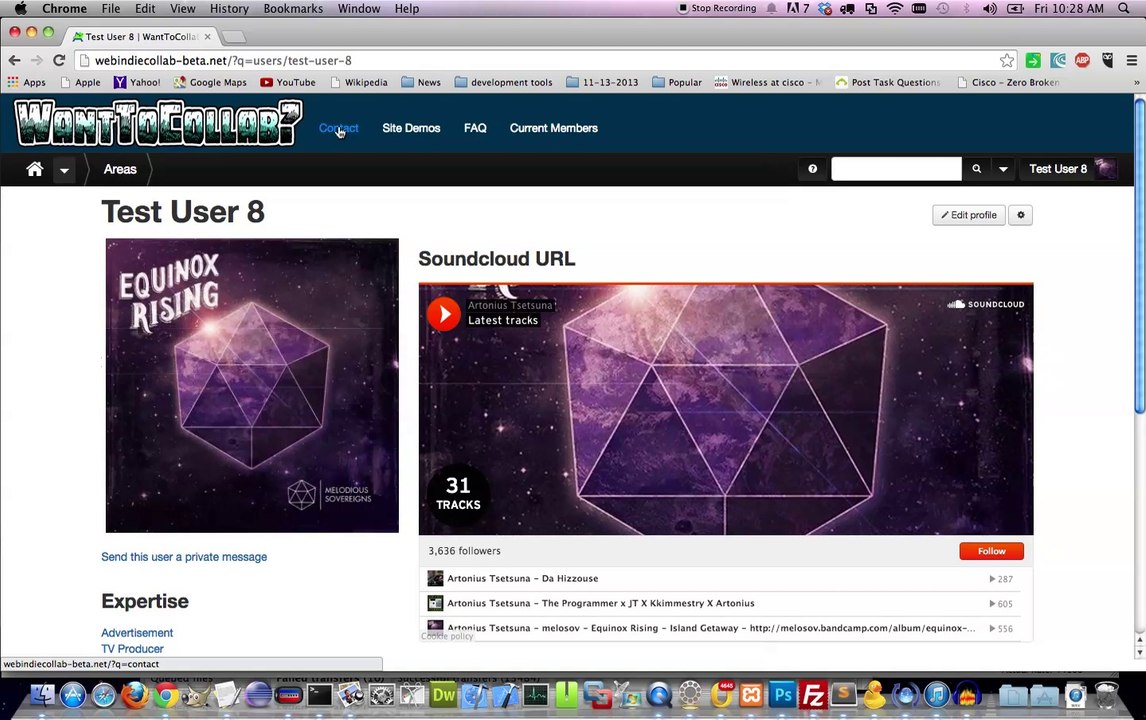Screen dimensions: 1146x720
Task: Open the development tools bookmark folder
Action: [504, 83]
